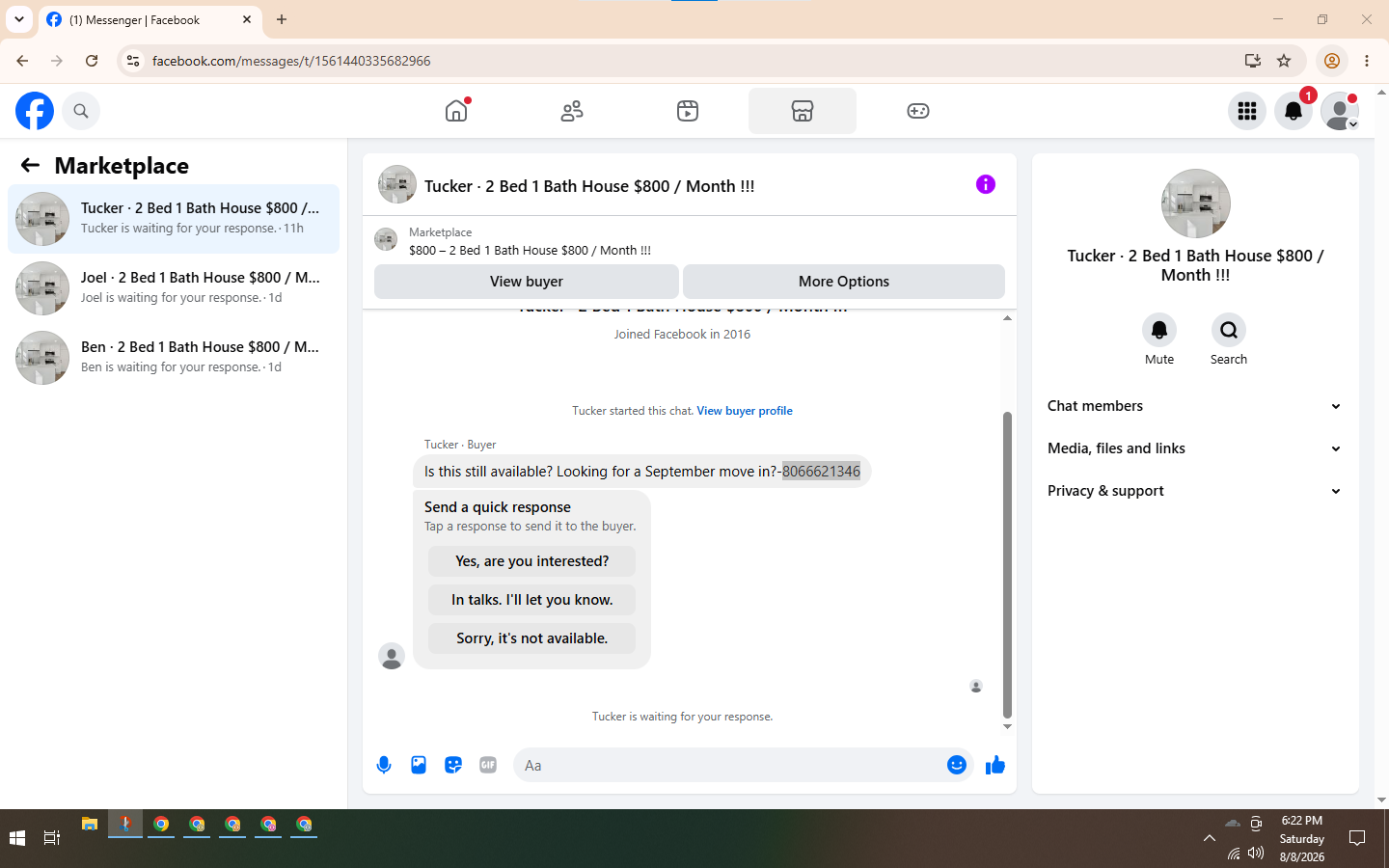Screen dimensions: 1389x868
Task: Click the Marketplace listing title "$800 – 2 Bed 1 Bath House"
Action: point(530,251)
